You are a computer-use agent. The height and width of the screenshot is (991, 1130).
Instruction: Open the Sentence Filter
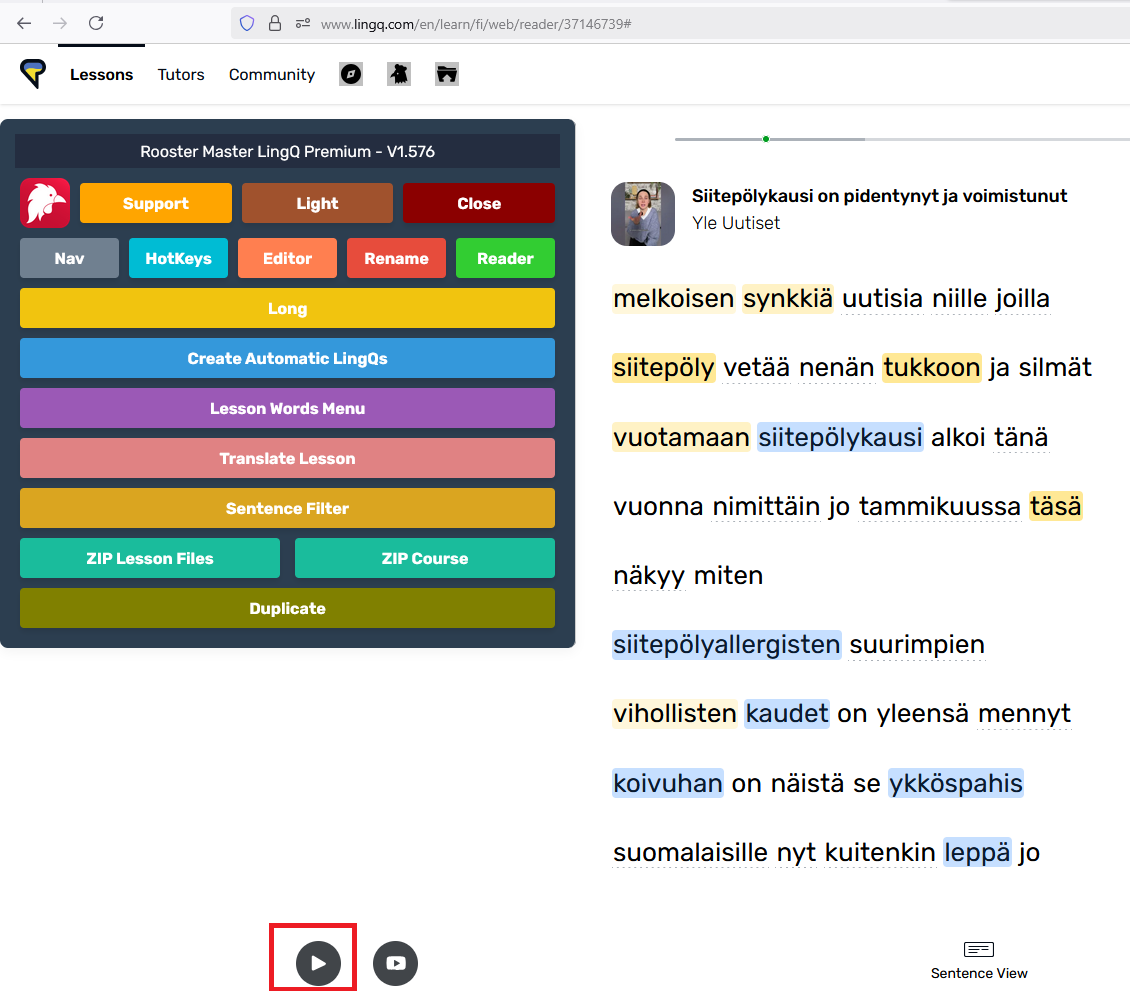tap(288, 508)
